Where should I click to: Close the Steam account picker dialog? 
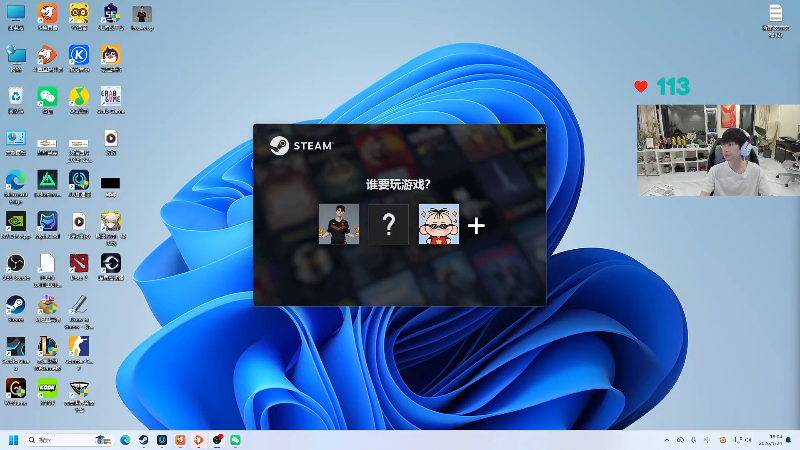click(539, 130)
